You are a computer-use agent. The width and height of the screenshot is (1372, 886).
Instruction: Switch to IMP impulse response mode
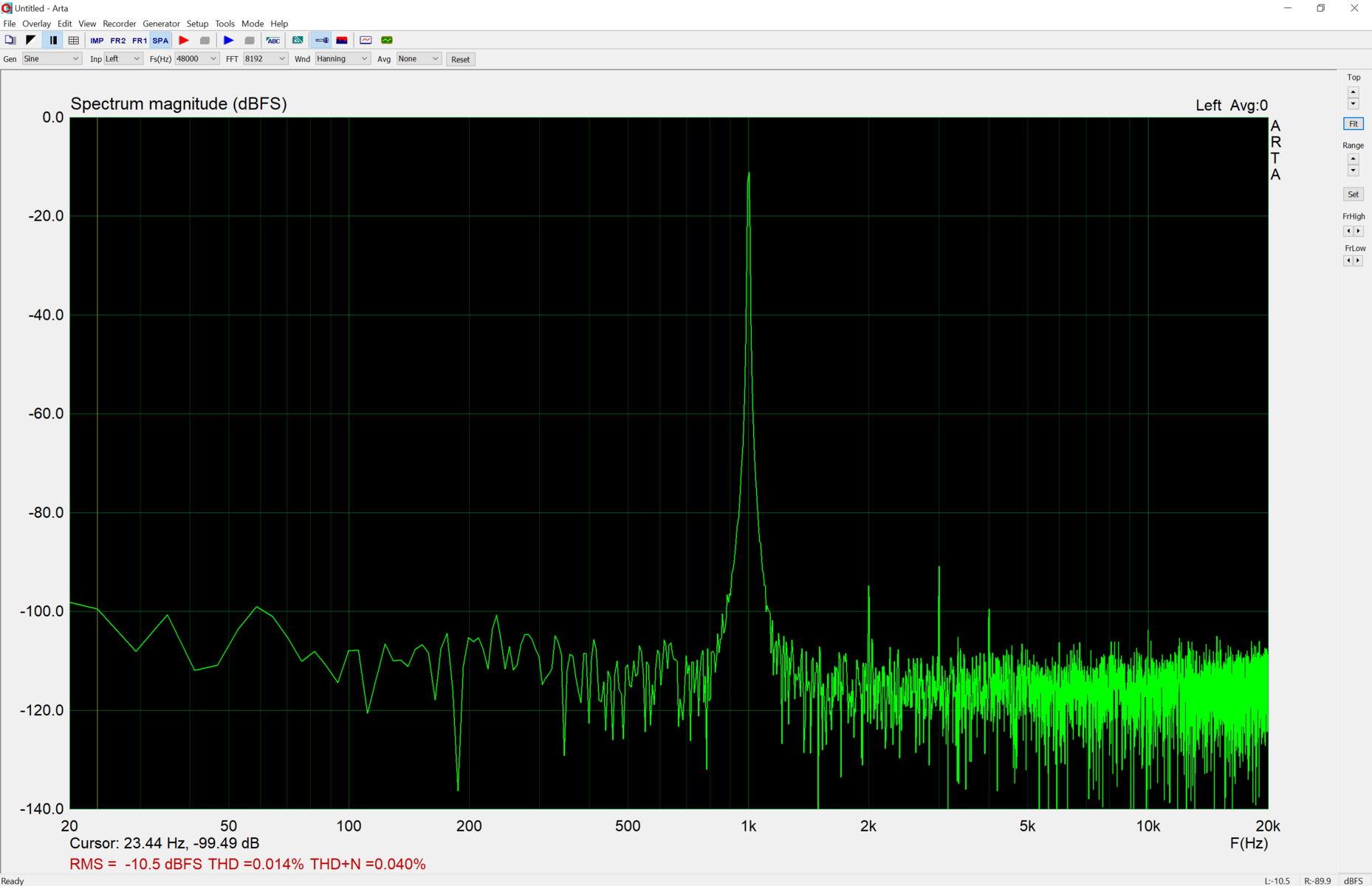[97, 41]
